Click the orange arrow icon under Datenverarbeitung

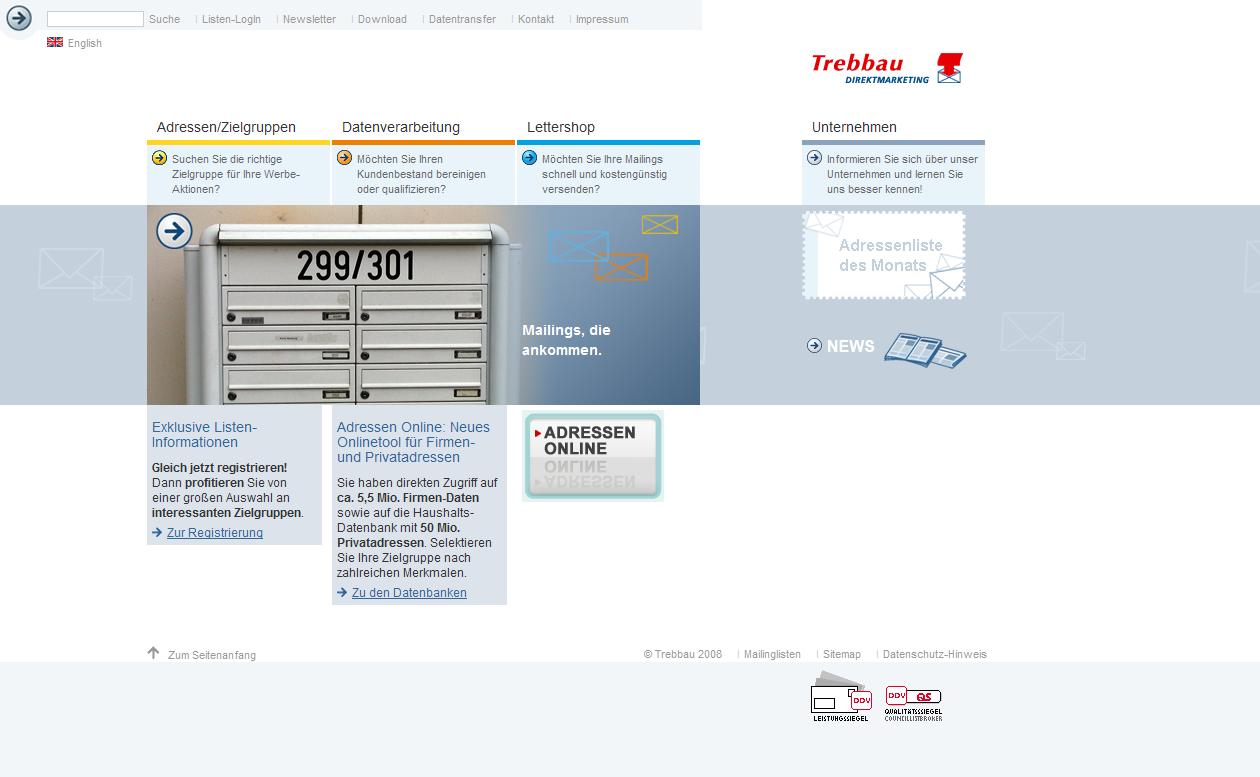(x=344, y=158)
